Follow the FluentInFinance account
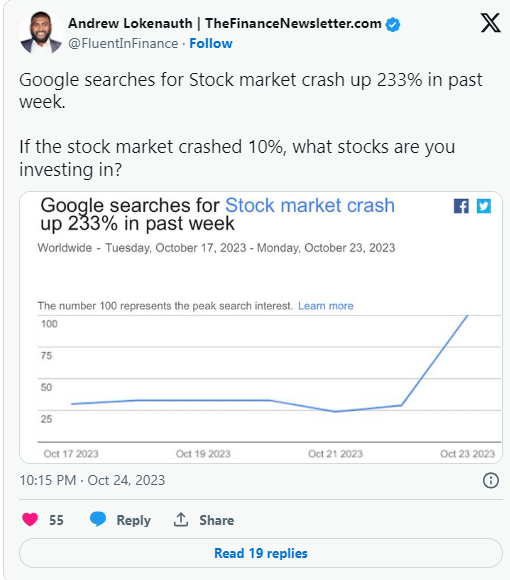Image resolution: width=510 pixels, height=580 pixels. (x=211, y=44)
